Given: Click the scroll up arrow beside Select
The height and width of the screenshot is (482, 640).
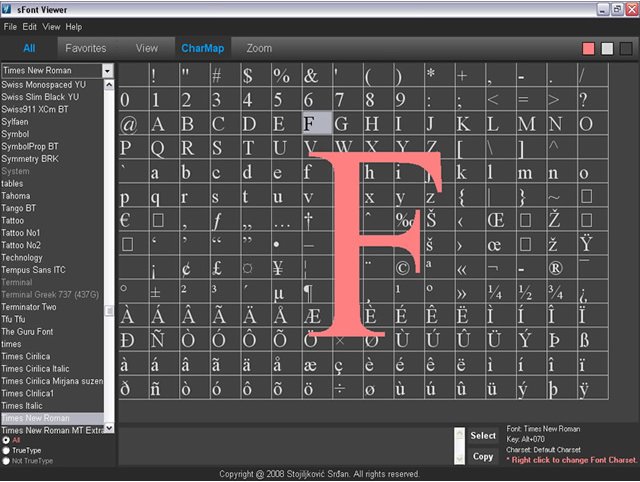Looking at the screenshot, I should click(x=460, y=433).
